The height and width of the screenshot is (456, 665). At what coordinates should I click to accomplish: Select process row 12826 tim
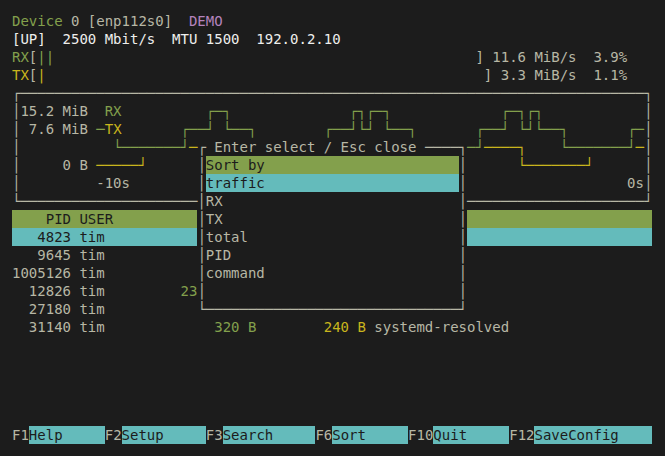(104, 291)
